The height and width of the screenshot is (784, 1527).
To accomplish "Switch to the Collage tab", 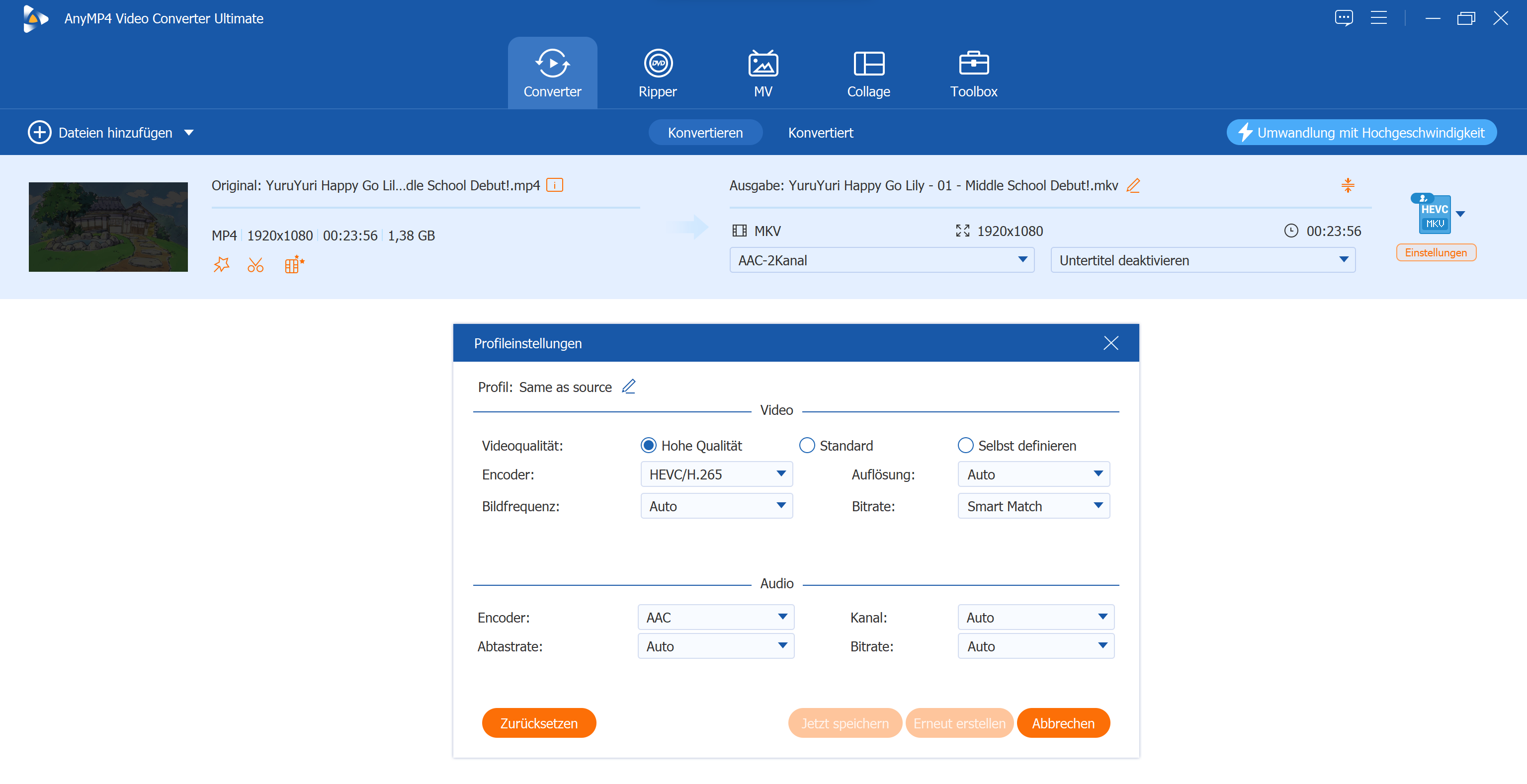I will click(x=868, y=73).
